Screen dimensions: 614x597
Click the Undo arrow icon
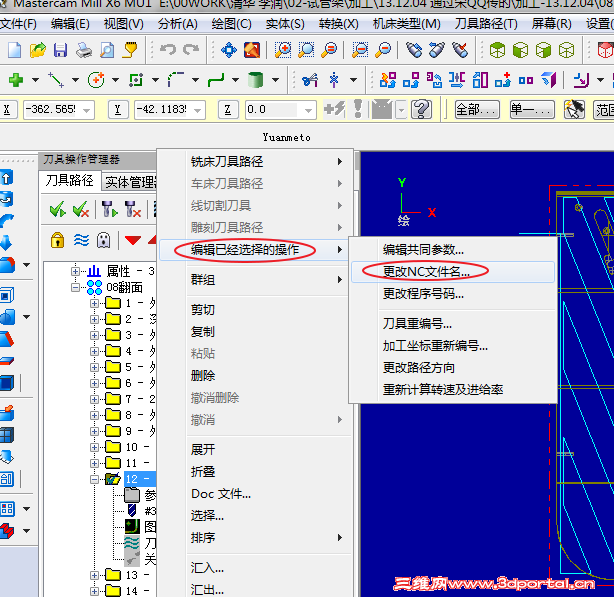168,50
